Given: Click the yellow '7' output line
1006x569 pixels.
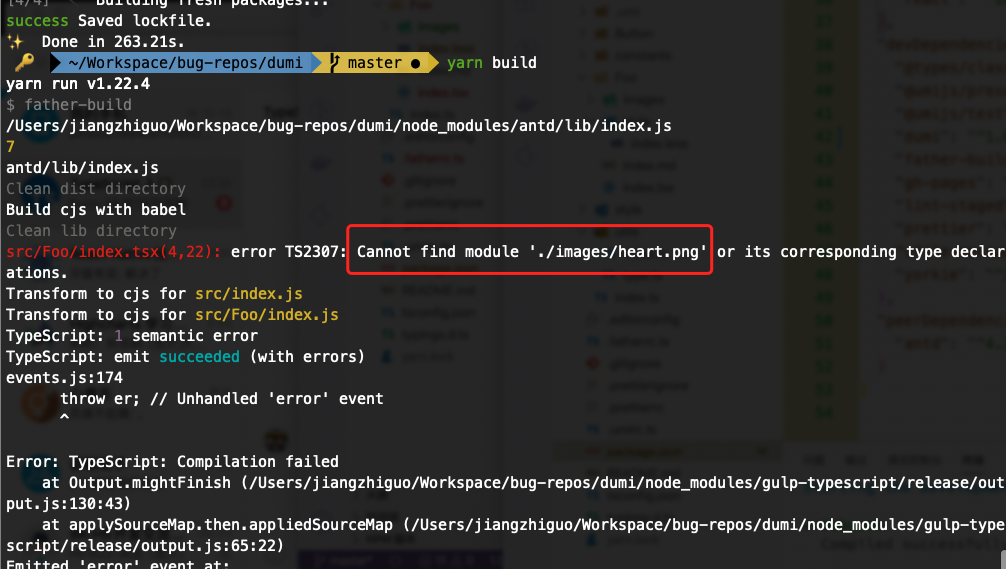Looking at the screenshot, I should click(10, 147).
